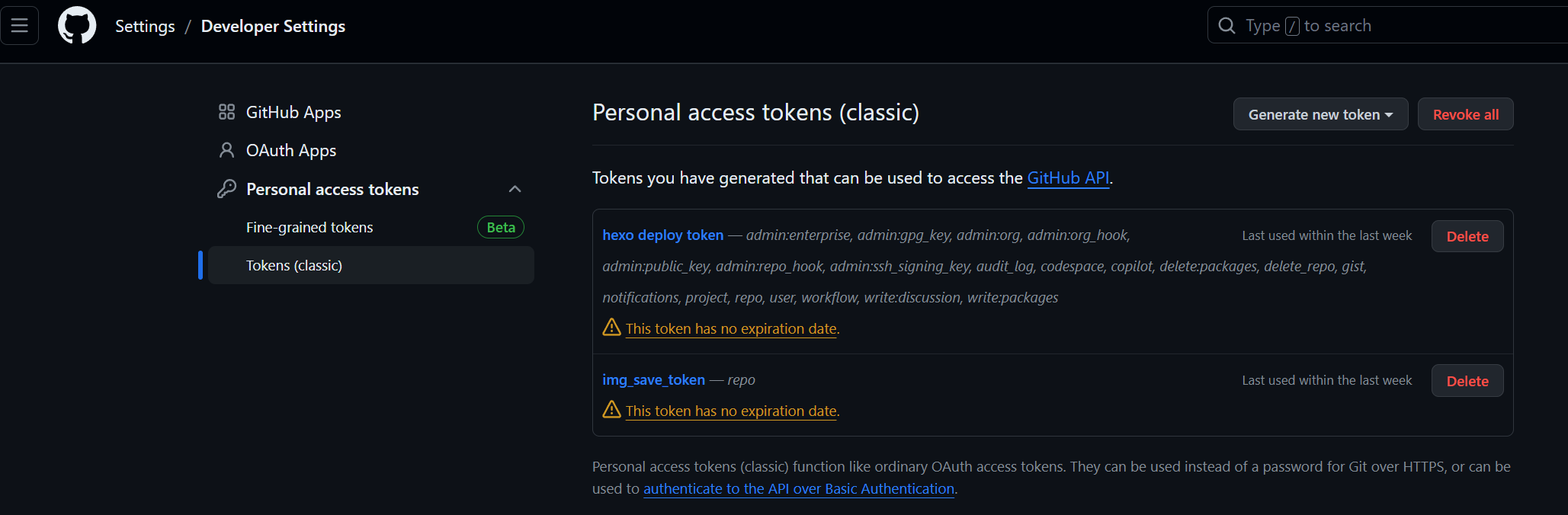Delete the hexo deploy token
This screenshot has height=515, width=1568.
(1467, 236)
